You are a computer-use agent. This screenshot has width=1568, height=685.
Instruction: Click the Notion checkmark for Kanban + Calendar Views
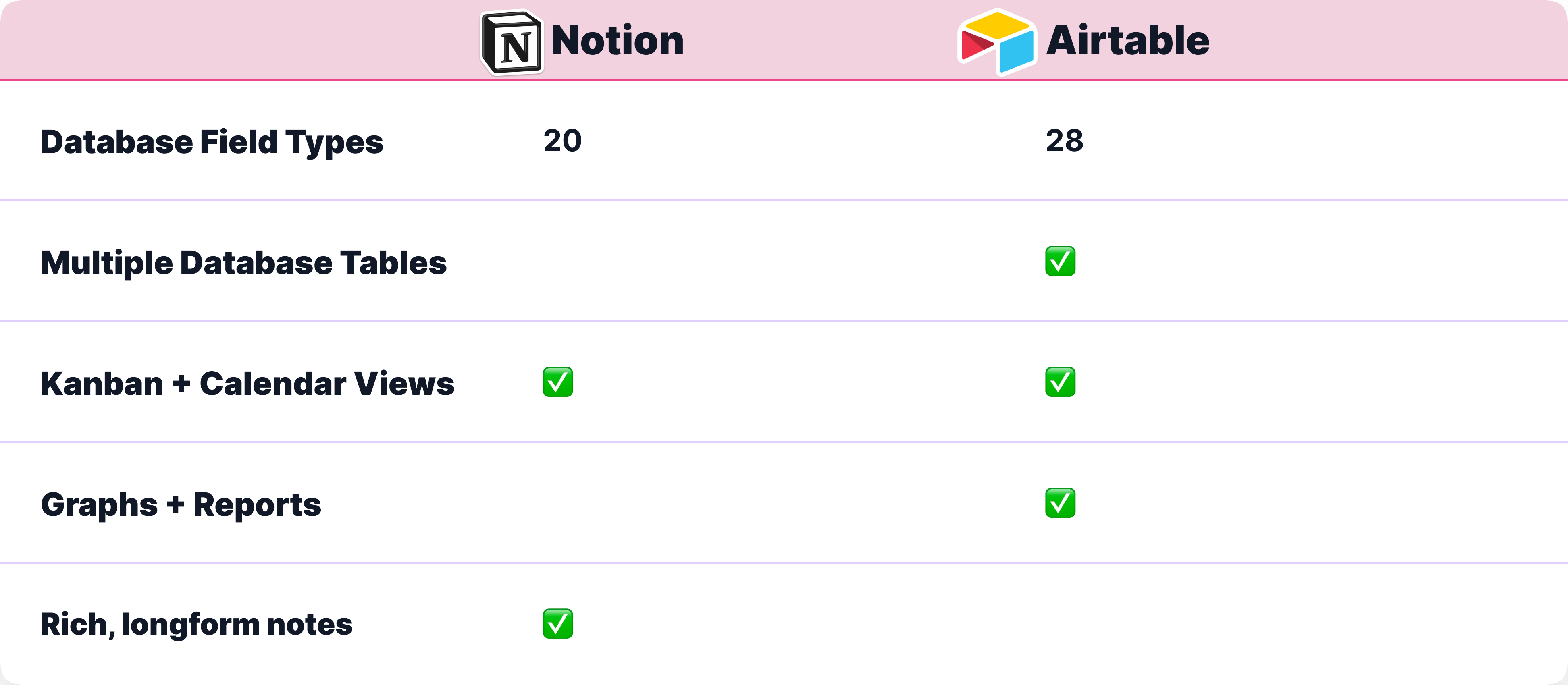pos(557,382)
